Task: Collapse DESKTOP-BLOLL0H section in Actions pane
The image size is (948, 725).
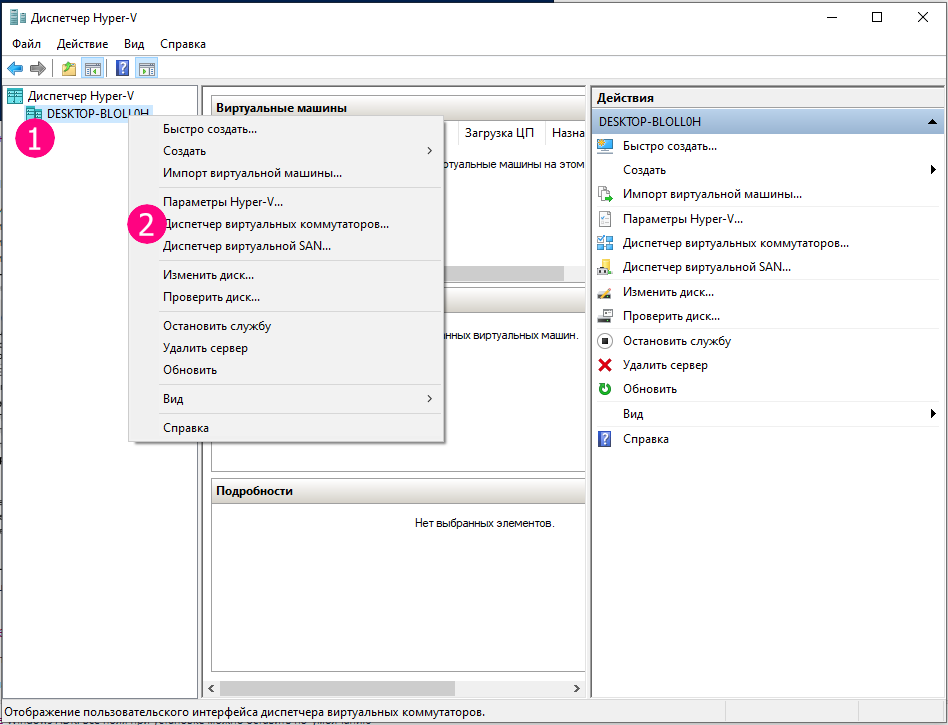Action: pos(932,122)
